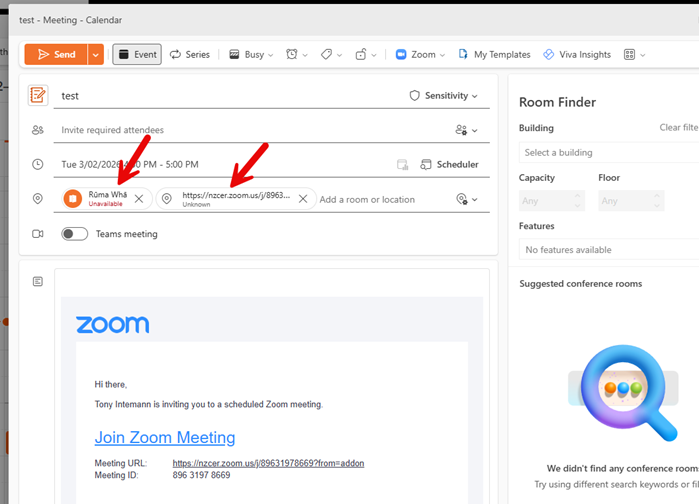Click the categorize tag icon
Screen dimensions: 699x504
(x=326, y=54)
